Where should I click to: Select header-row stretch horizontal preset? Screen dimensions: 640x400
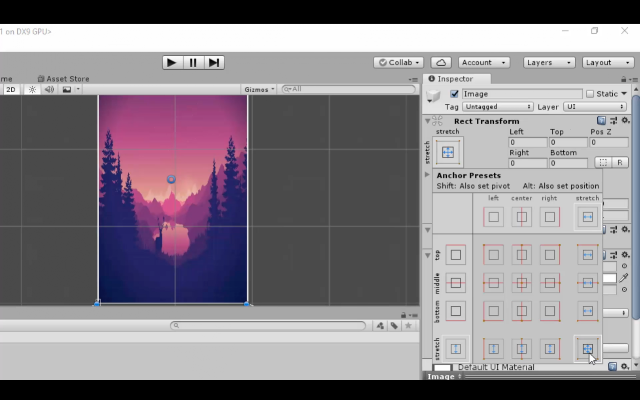coord(588,217)
